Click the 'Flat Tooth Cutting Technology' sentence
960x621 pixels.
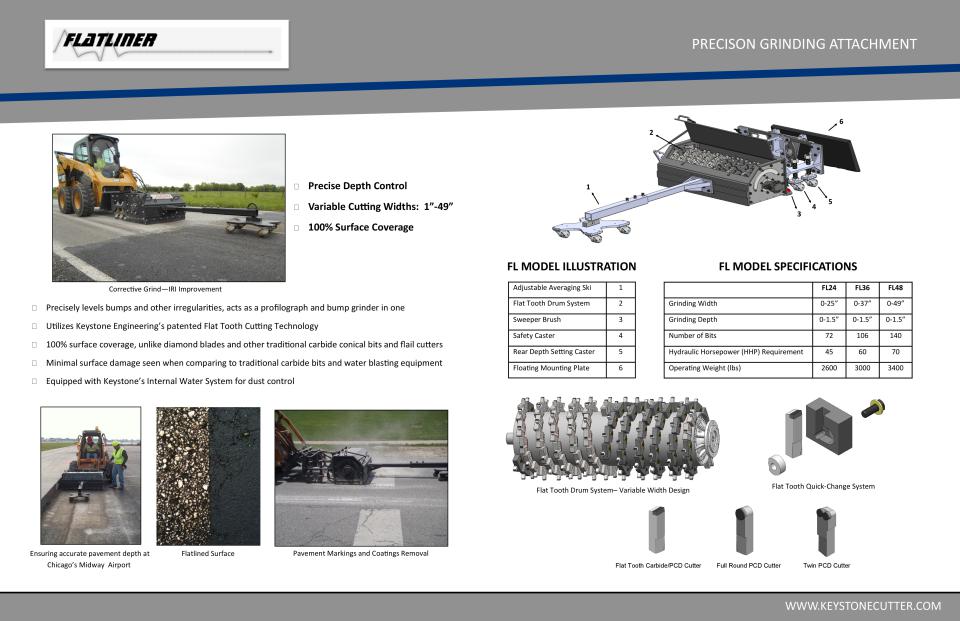click(182, 326)
